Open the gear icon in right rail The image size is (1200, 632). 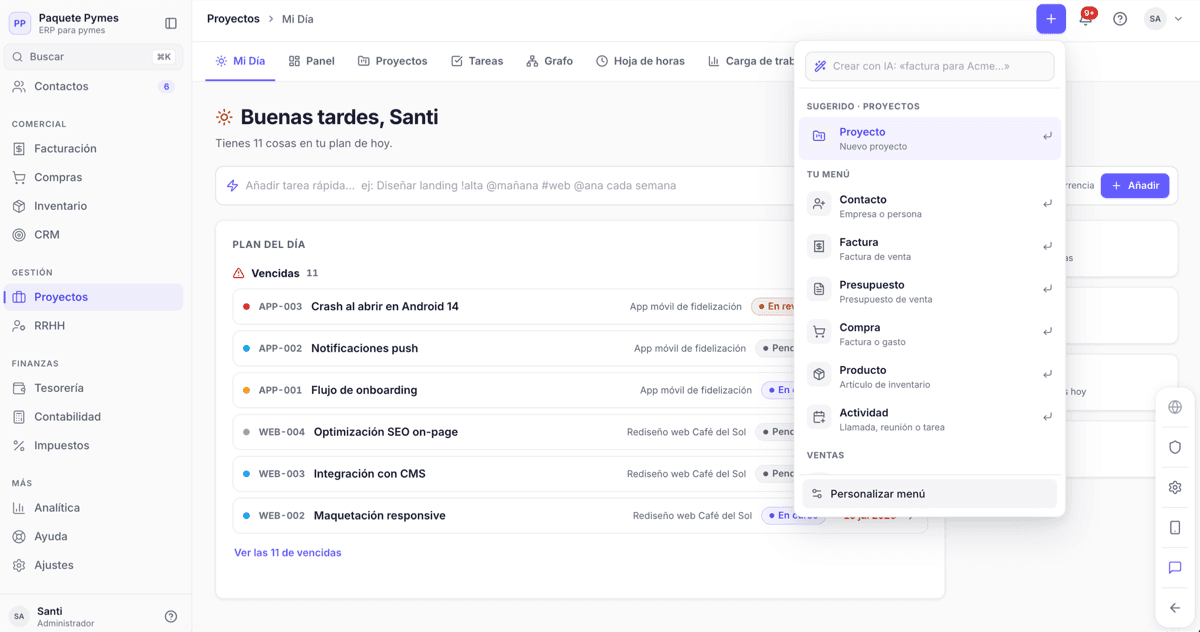coord(1175,487)
